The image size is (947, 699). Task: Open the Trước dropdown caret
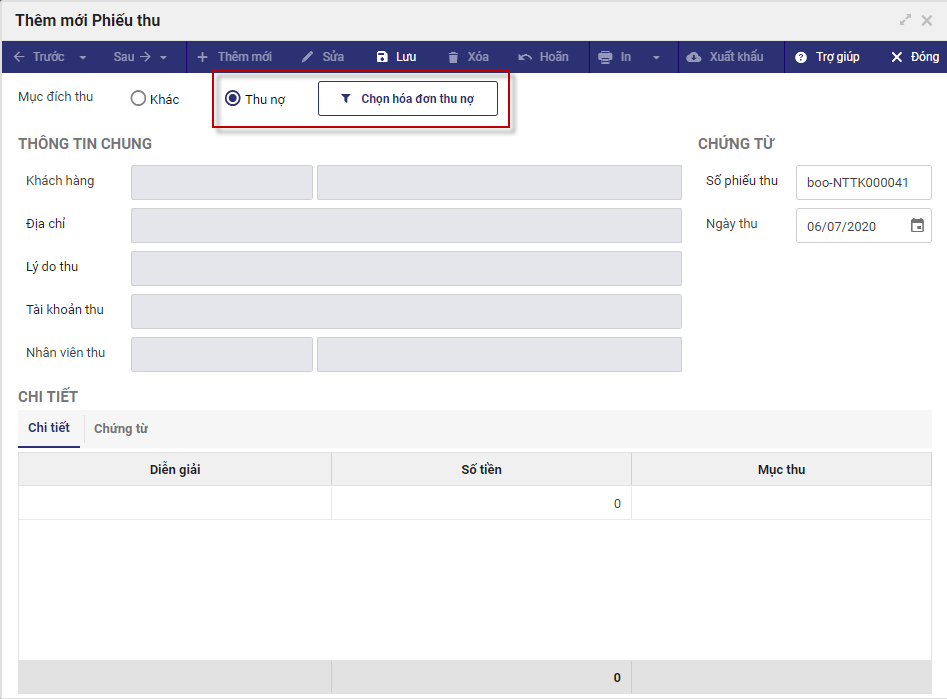pos(83,57)
